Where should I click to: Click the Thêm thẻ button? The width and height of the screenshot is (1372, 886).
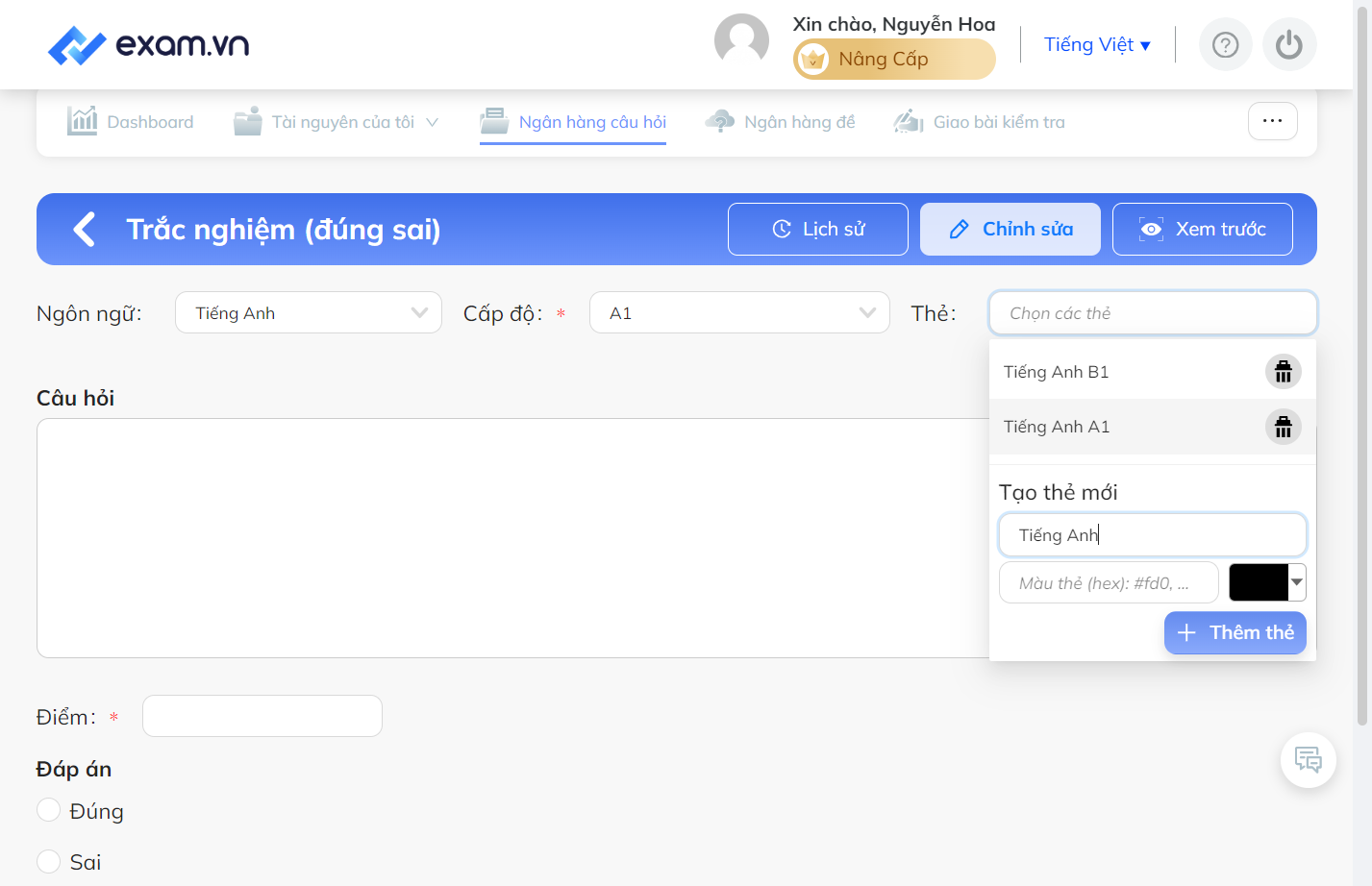(x=1235, y=632)
